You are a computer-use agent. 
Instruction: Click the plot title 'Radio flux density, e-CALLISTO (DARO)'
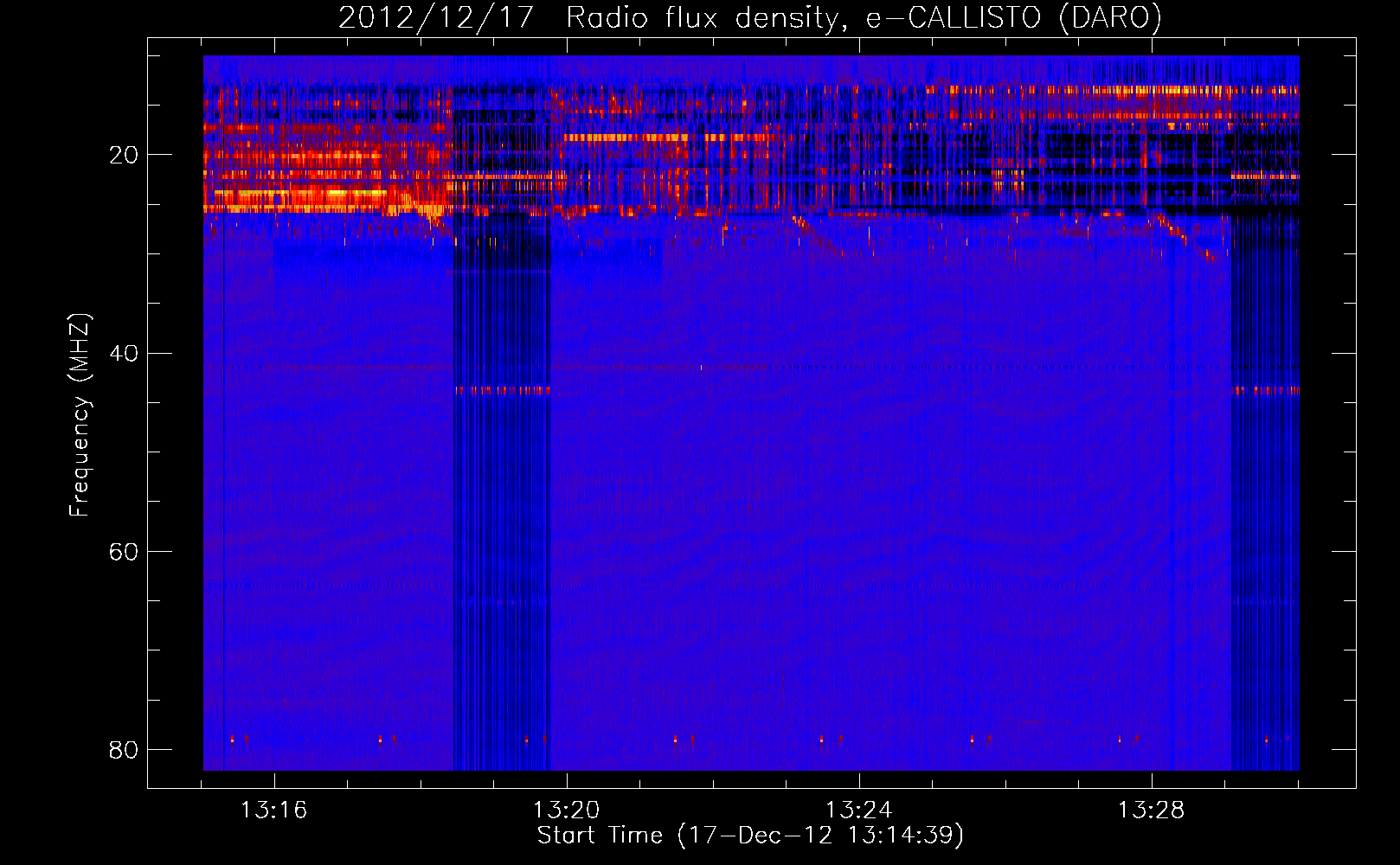click(x=864, y=18)
